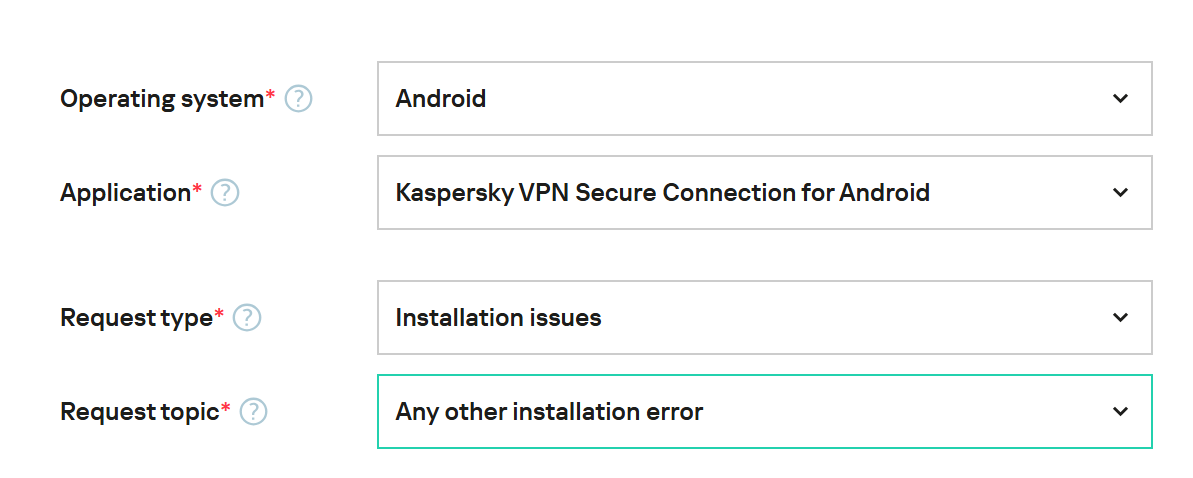Click the chevron arrow in the Installation issues dropdown
The image size is (1193, 478).
[x=1120, y=317]
